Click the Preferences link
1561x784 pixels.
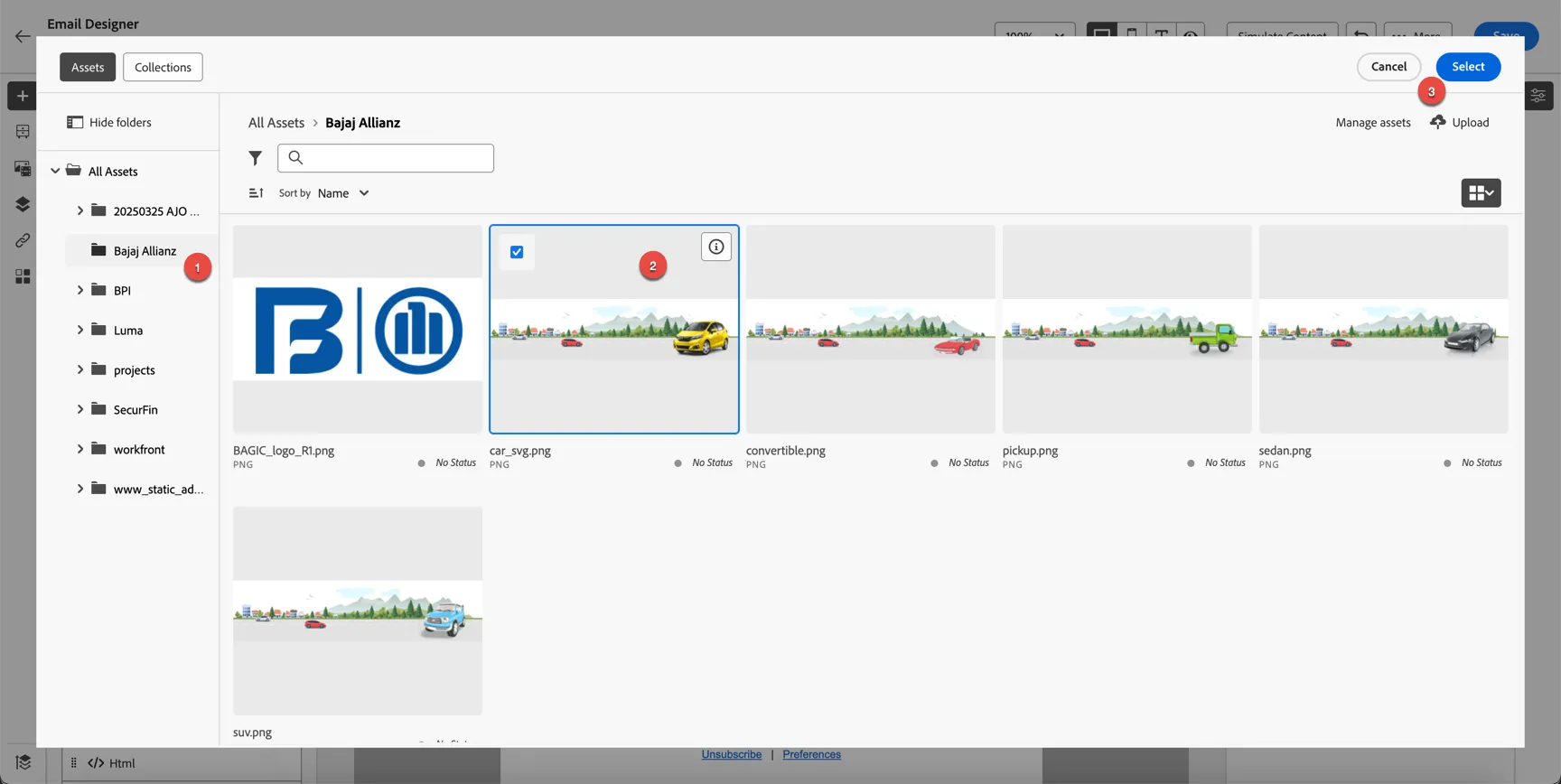[811, 754]
